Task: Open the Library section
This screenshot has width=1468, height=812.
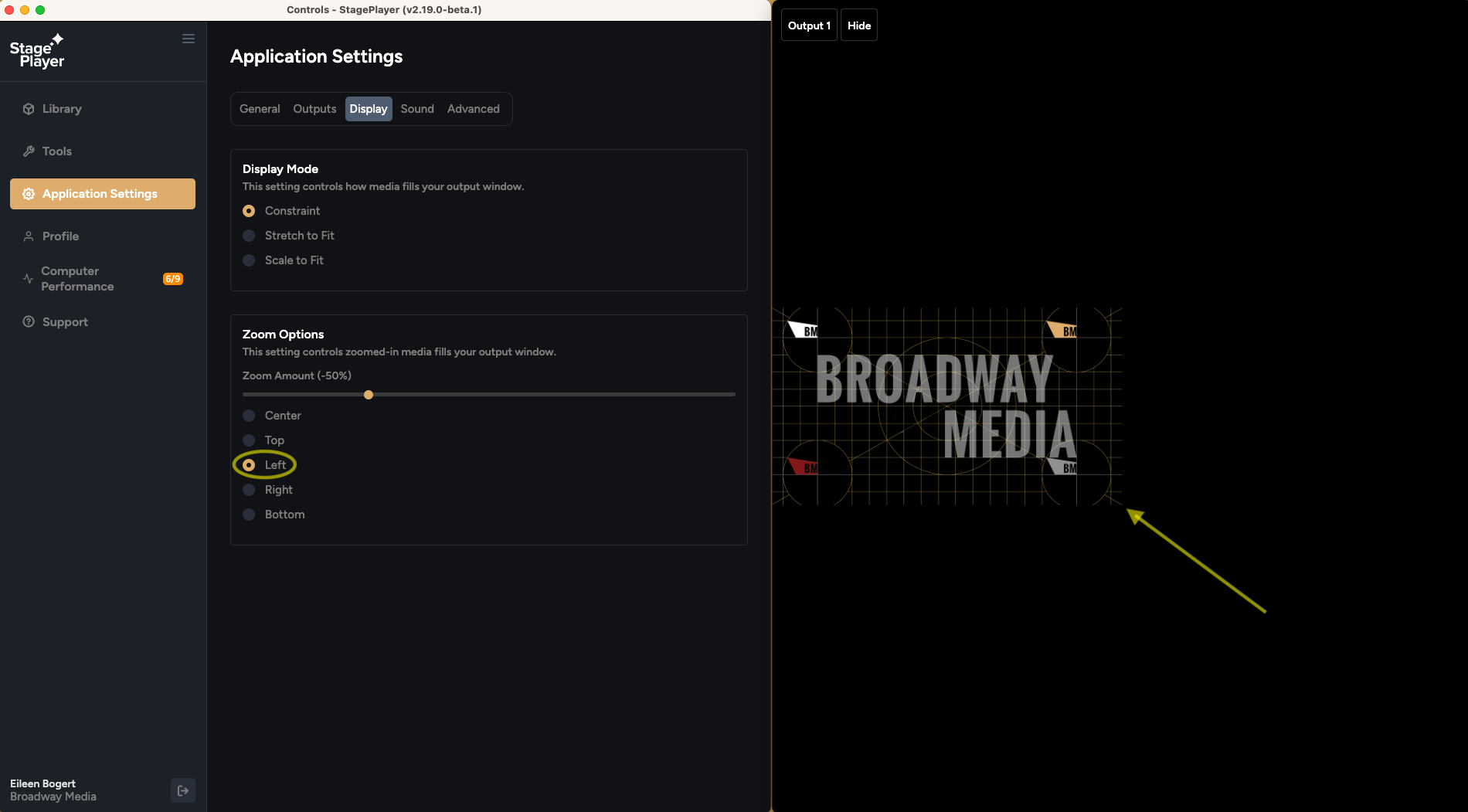Action: click(103, 109)
